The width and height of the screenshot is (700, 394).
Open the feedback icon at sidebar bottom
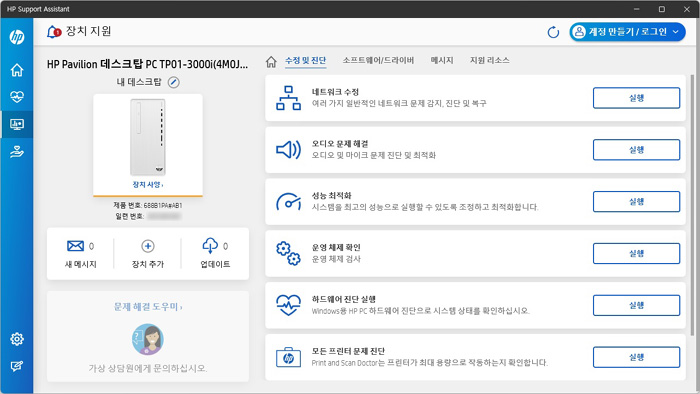click(x=17, y=366)
